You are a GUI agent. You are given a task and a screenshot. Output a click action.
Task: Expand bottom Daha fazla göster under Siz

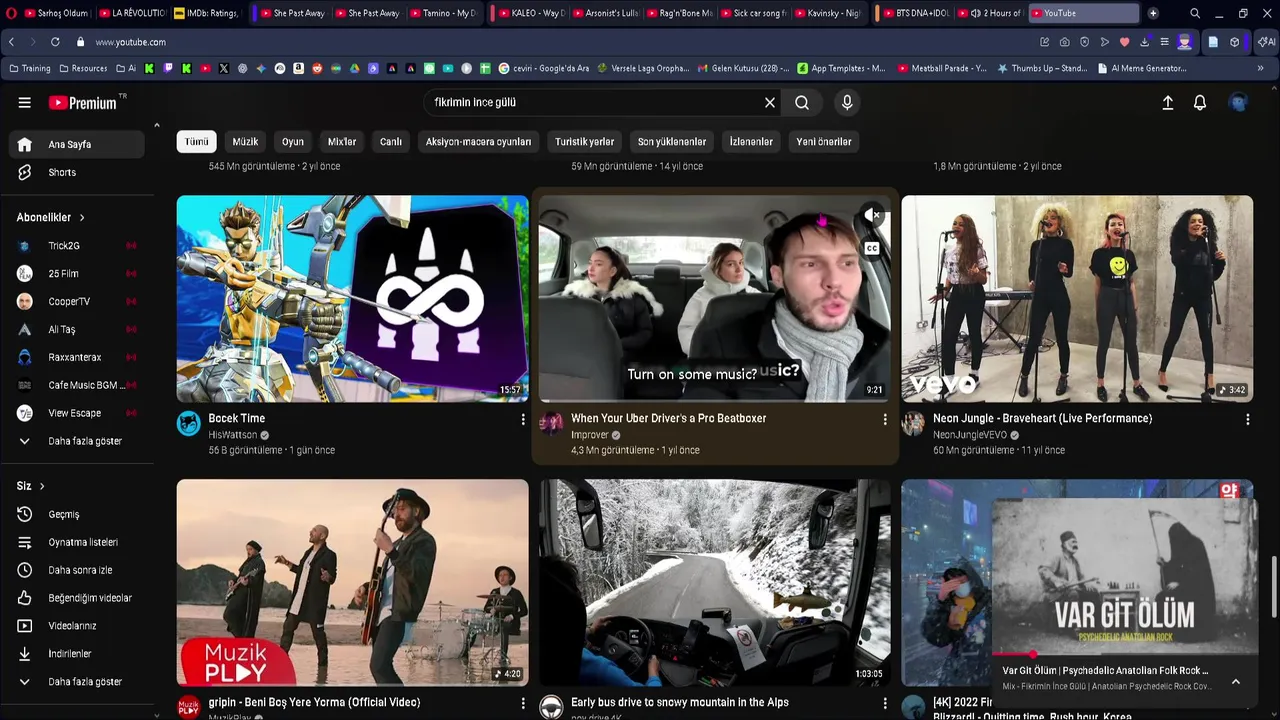[x=77, y=682]
